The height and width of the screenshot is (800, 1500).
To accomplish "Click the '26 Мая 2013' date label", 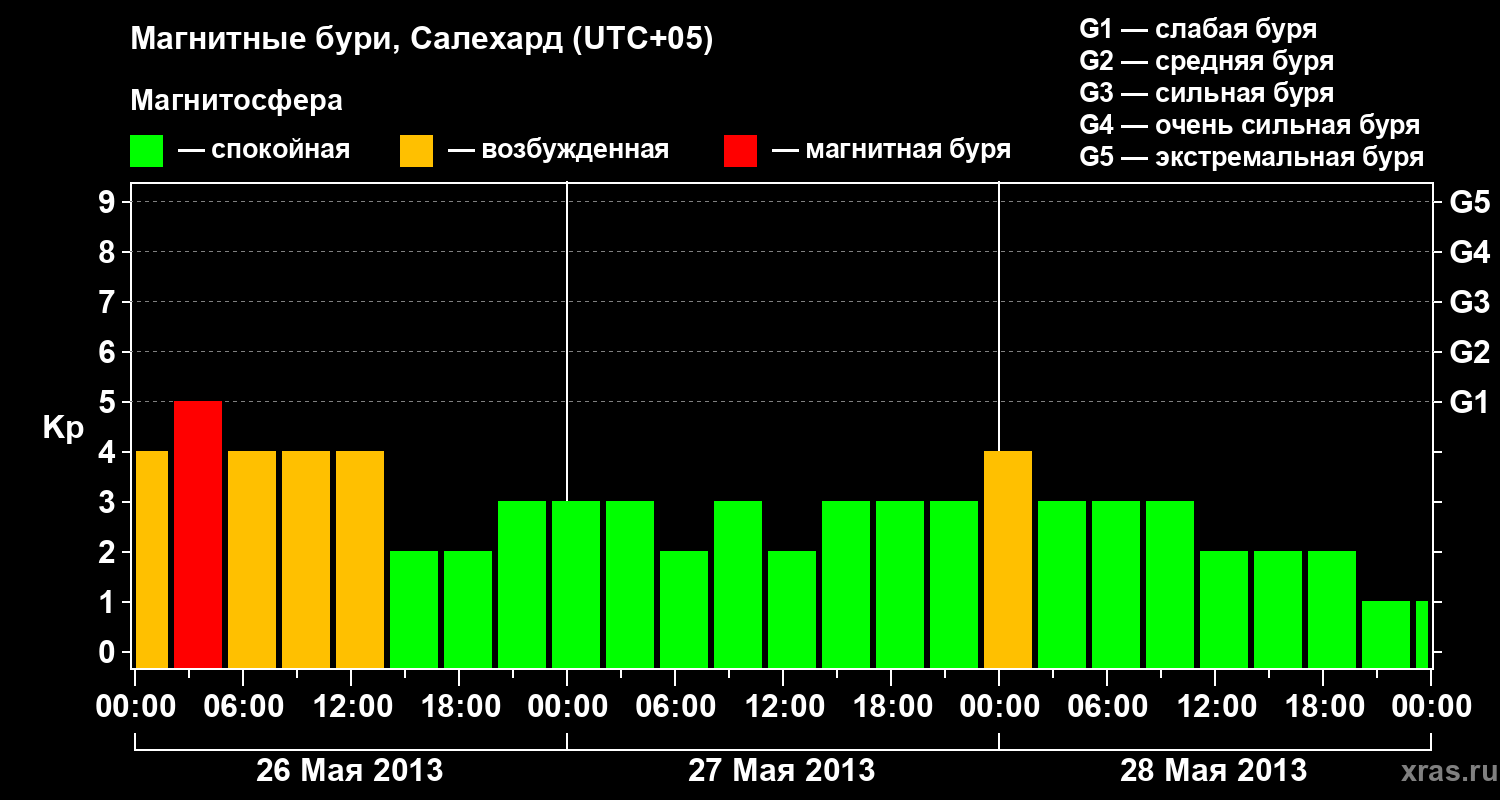I will 349,770.
